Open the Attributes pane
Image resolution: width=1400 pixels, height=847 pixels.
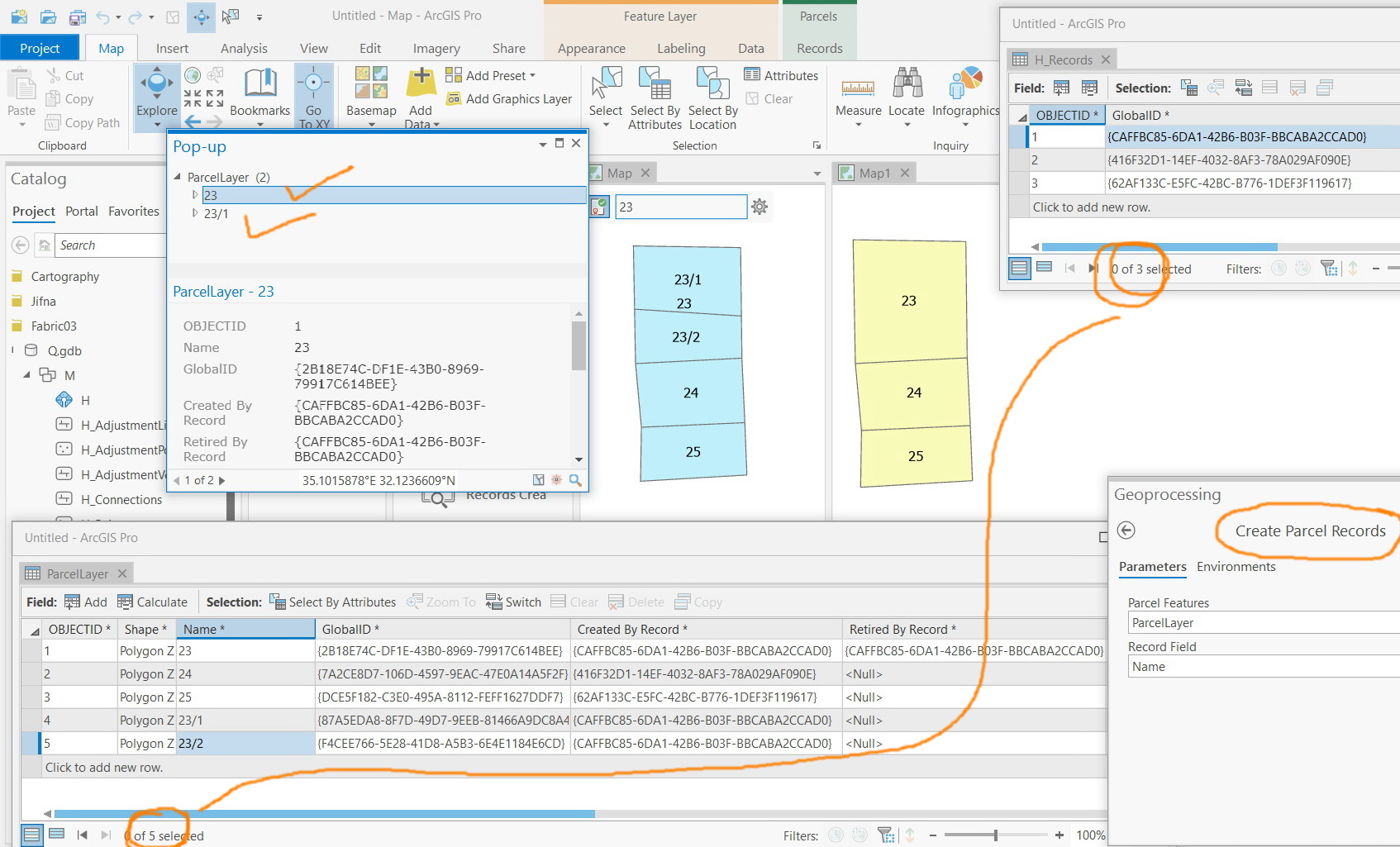tap(781, 75)
